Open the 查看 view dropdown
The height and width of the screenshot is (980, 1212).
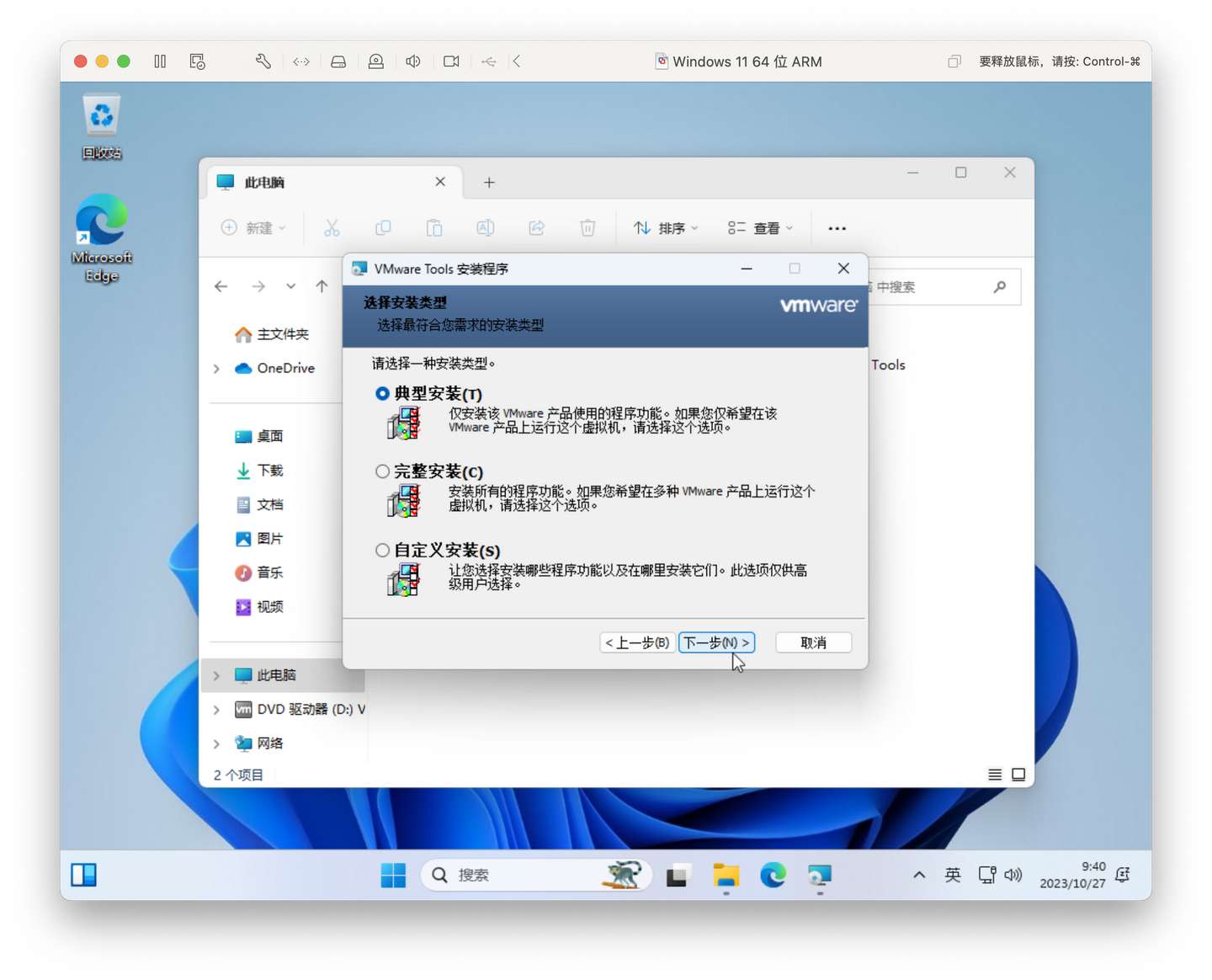pos(761,228)
